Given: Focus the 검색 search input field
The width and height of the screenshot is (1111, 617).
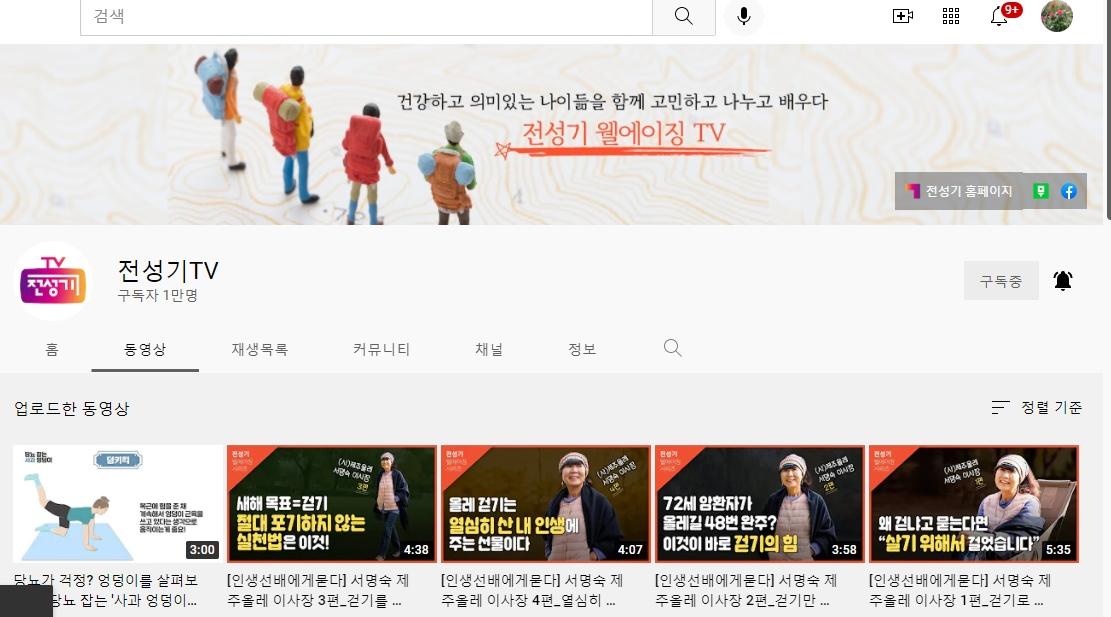Looking at the screenshot, I should pyautogui.click(x=366, y=16).
